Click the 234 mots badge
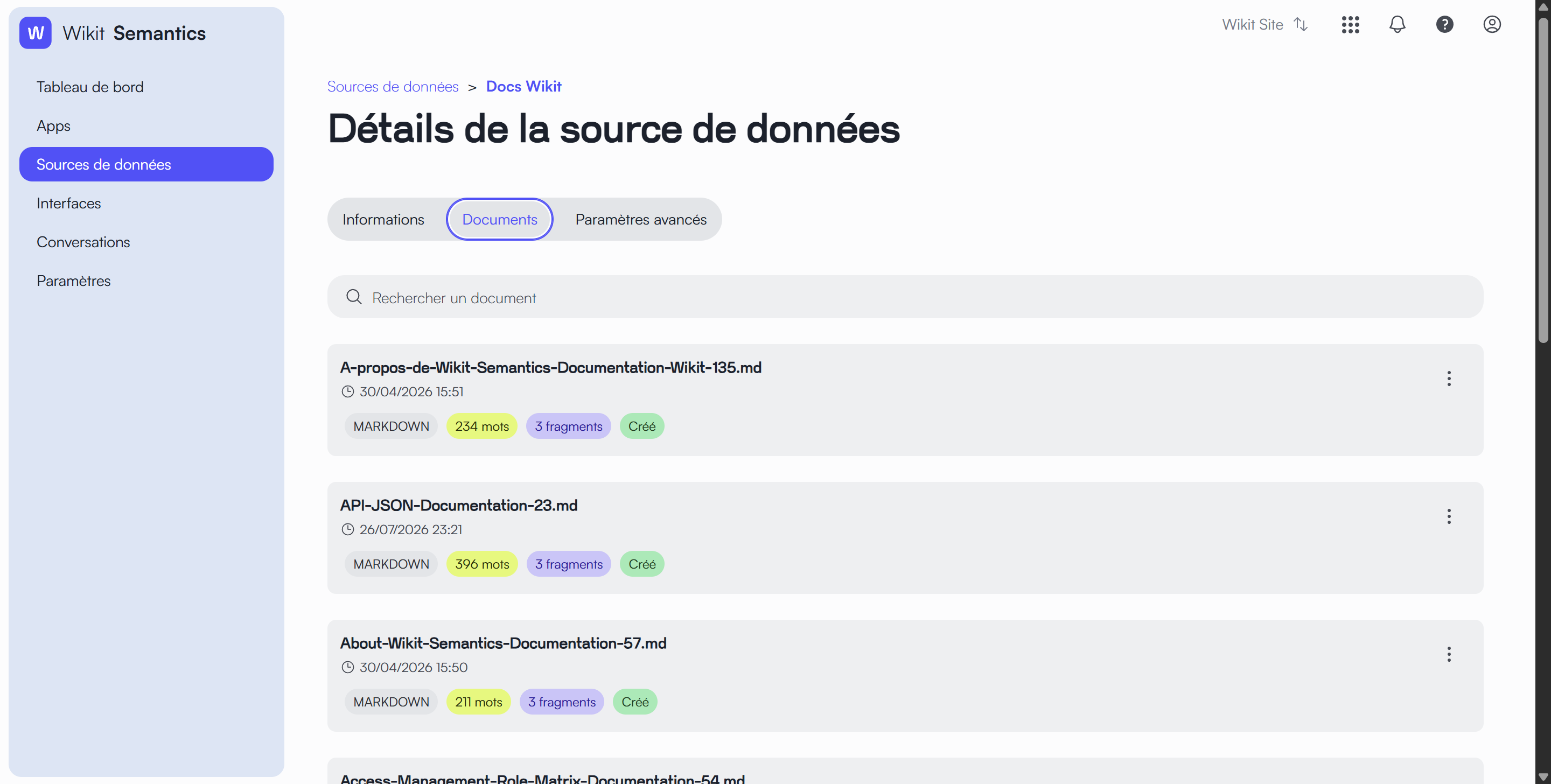Screen dimensions: 1551x784 [x=481, y=426]
